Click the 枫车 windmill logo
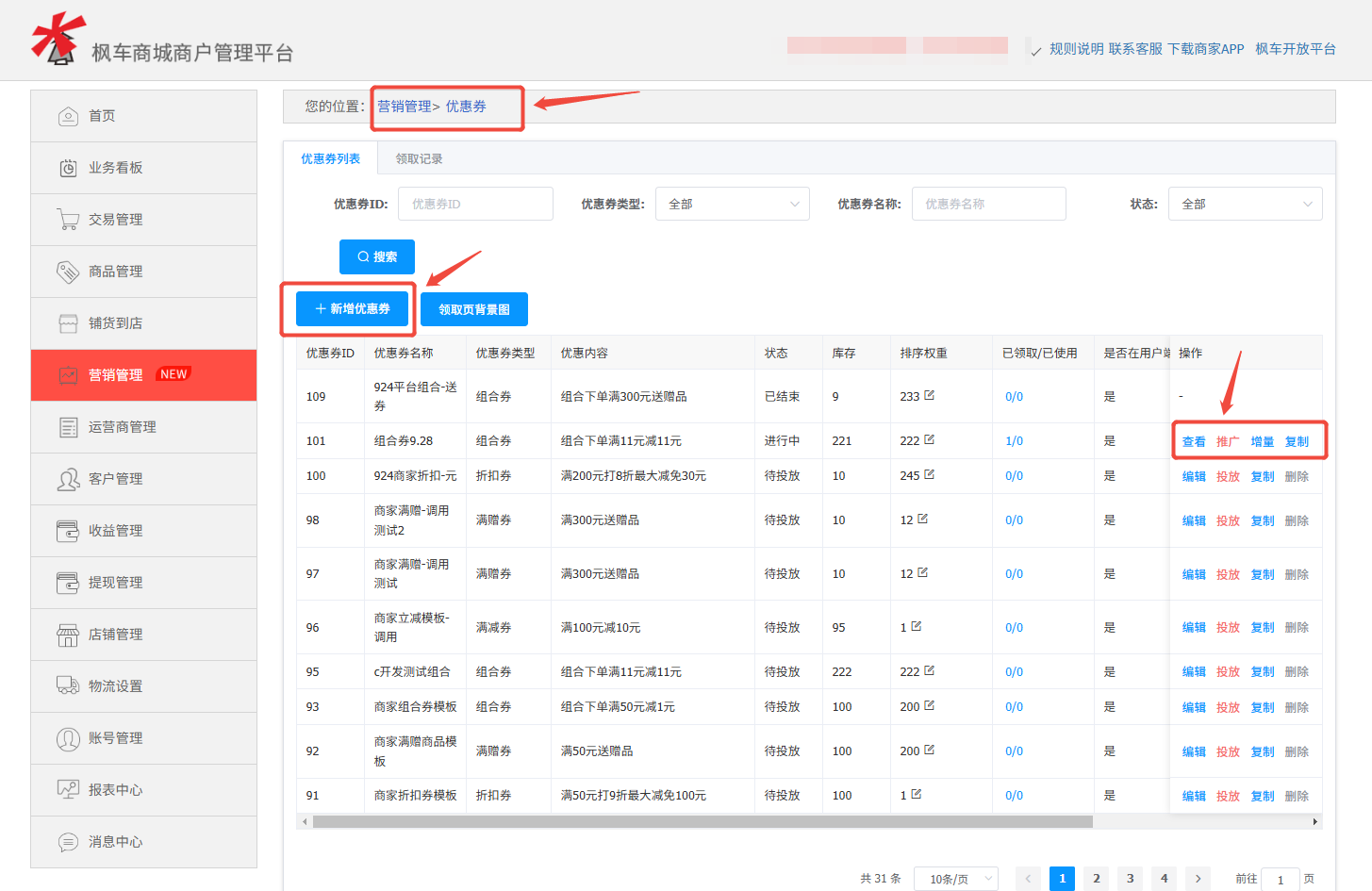 point(58,40)
